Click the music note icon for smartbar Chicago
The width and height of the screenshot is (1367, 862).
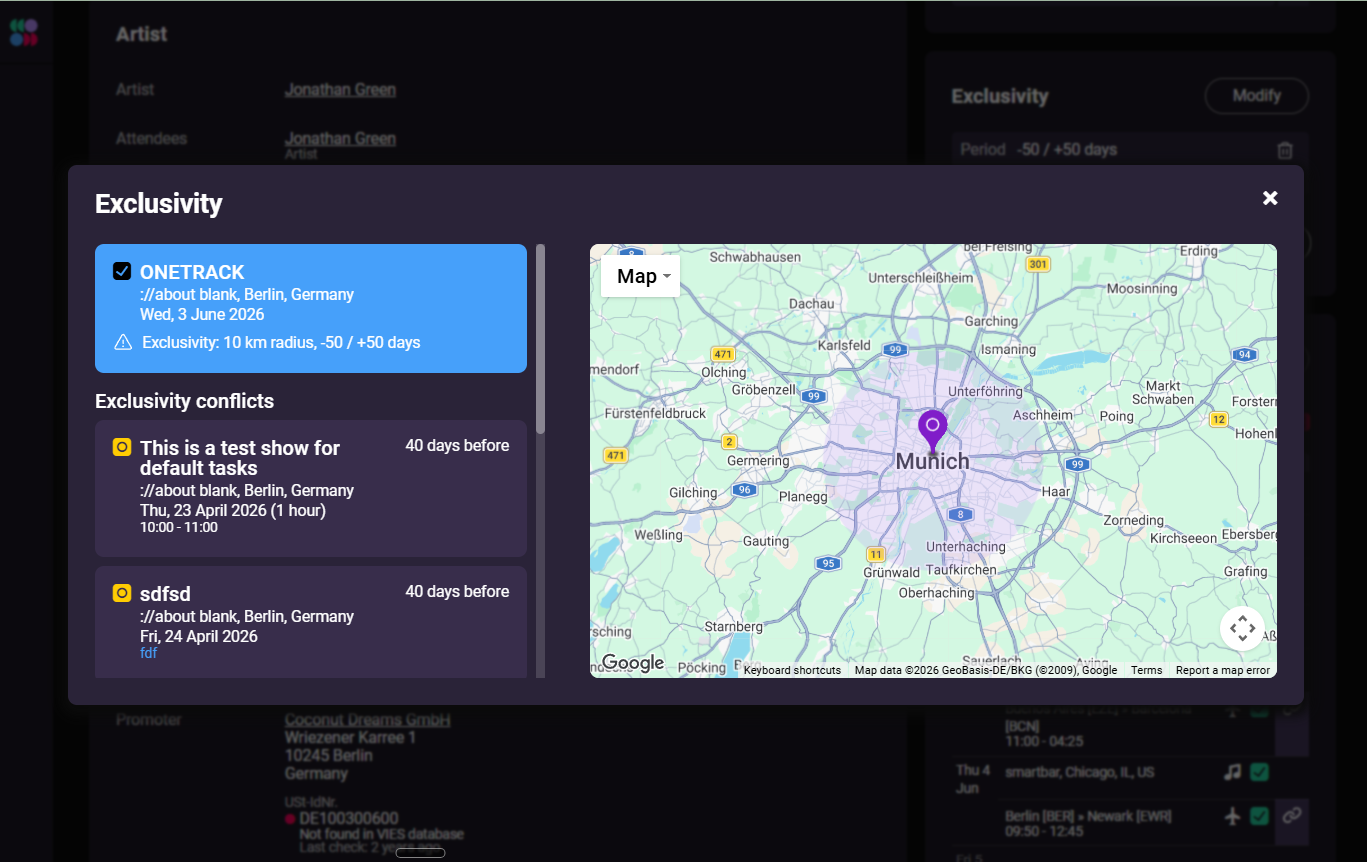[x=1233, y=772]
